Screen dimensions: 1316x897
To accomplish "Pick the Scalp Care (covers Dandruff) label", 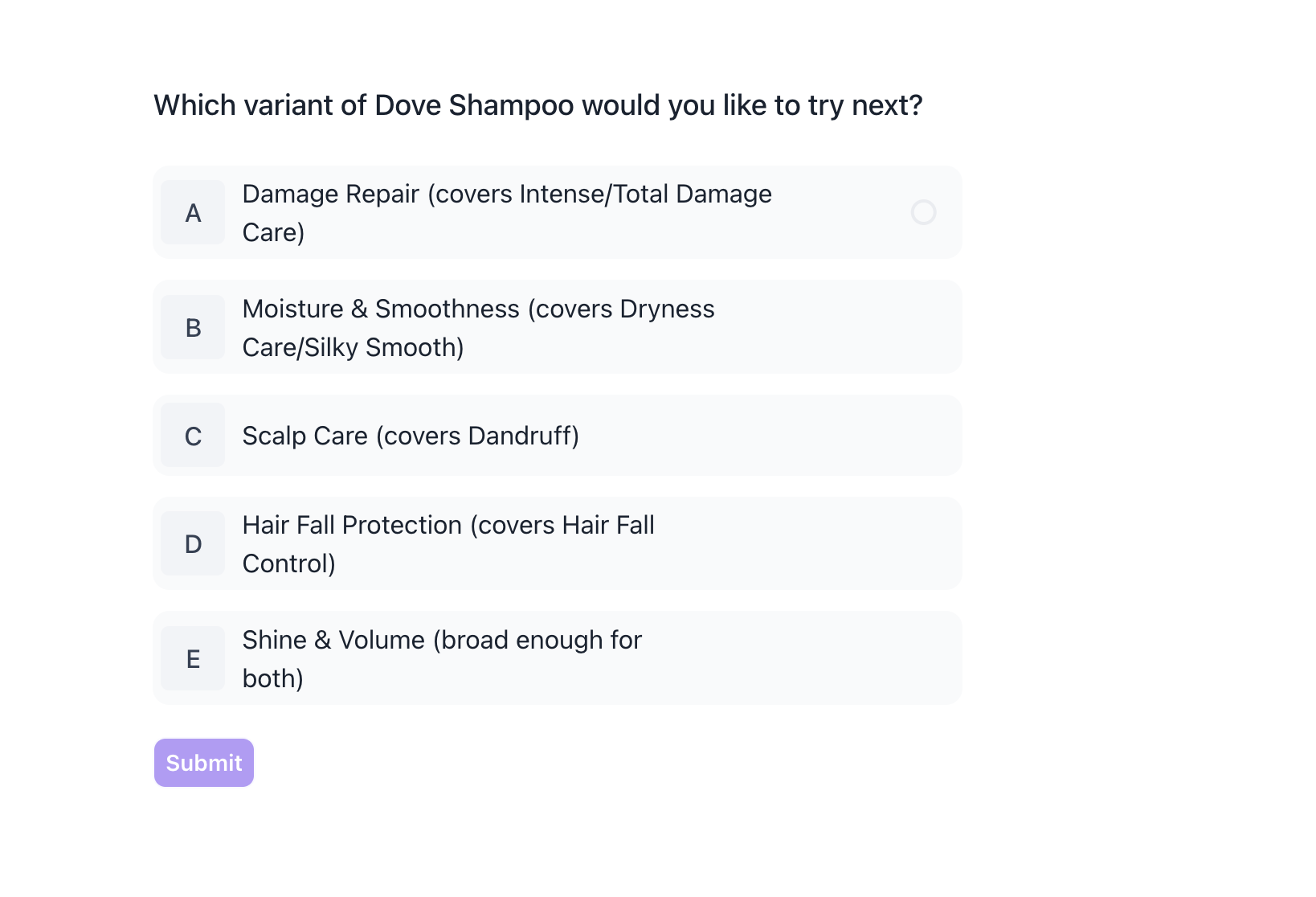I will (411, 436).
